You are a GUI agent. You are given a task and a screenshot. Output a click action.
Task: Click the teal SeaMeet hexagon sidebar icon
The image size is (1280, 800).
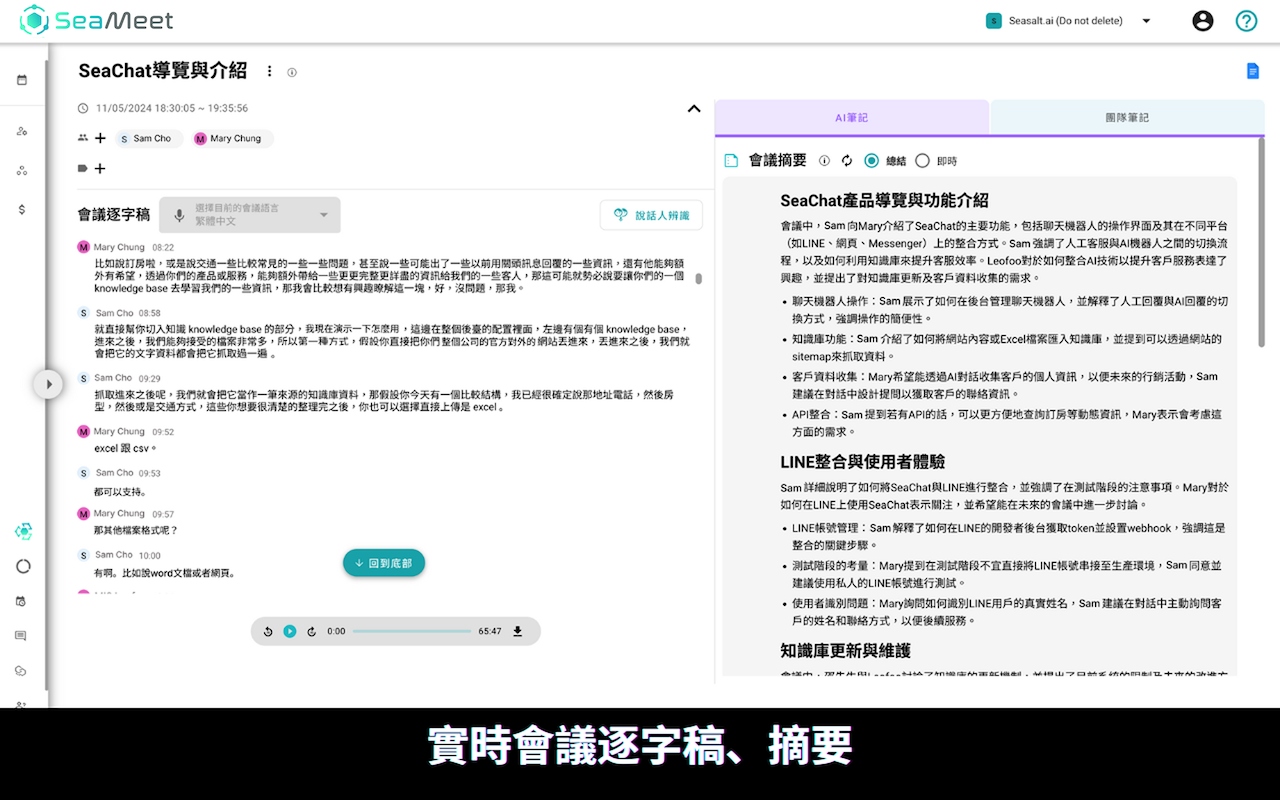23,531
